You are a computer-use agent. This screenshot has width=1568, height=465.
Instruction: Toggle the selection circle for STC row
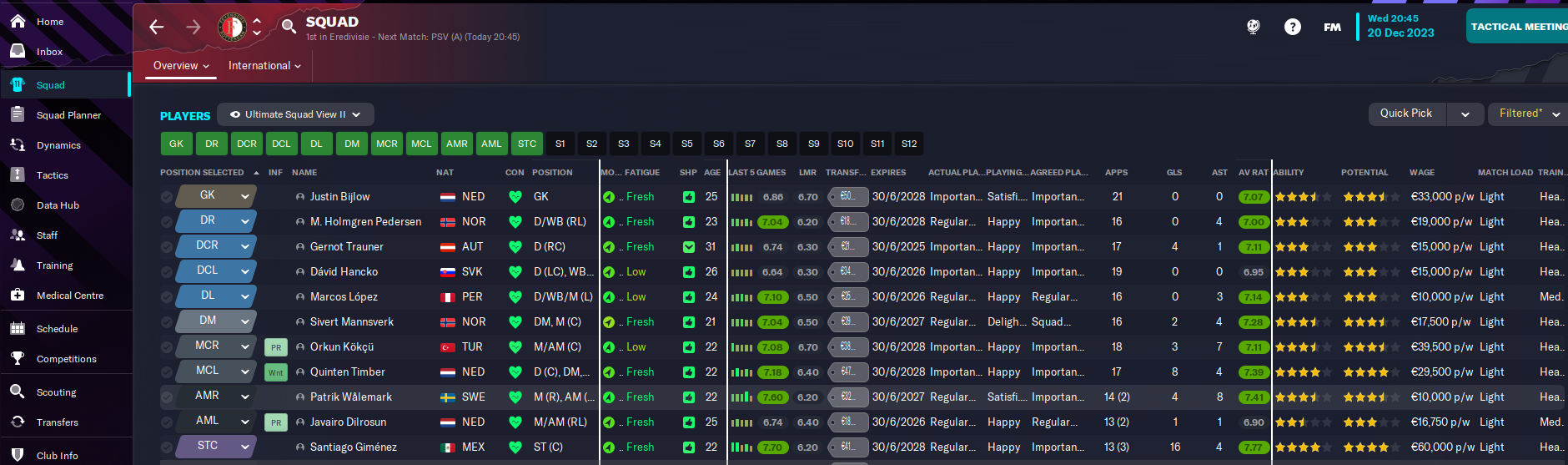click(167, 447)
